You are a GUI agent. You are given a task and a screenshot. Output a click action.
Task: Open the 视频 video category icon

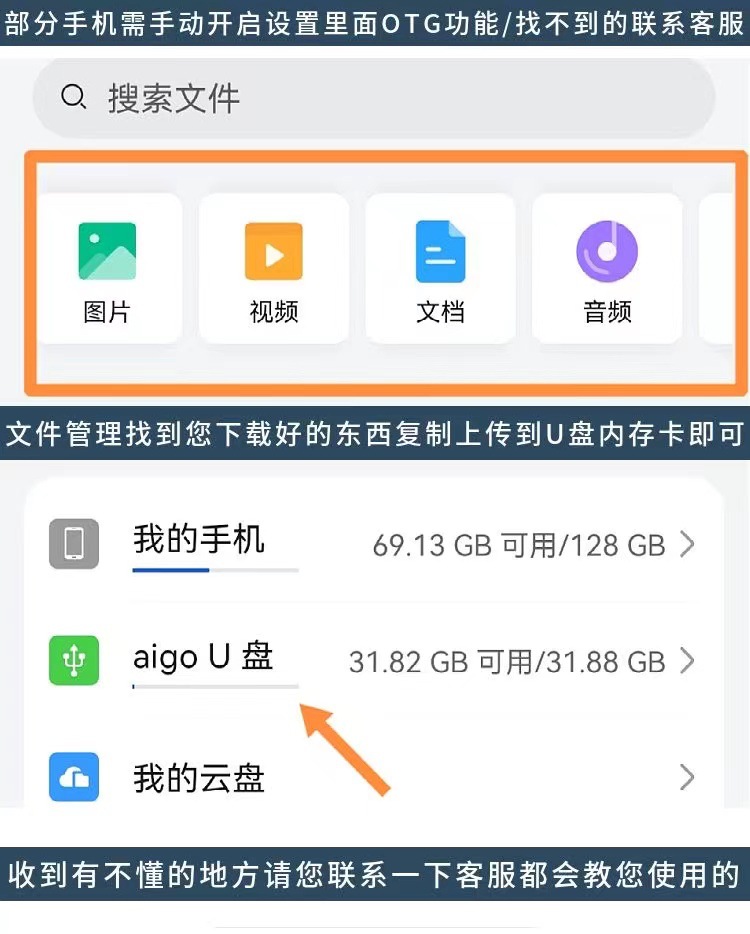click(x=273, y=251)
